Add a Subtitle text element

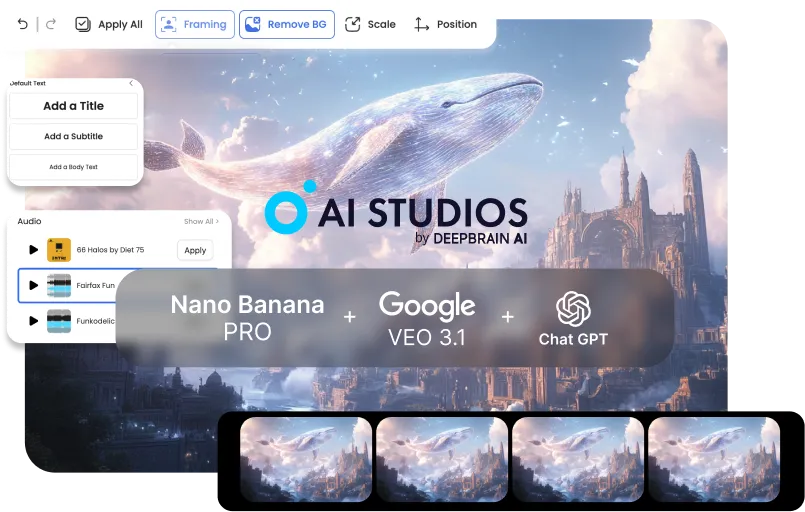click(73, 136)
